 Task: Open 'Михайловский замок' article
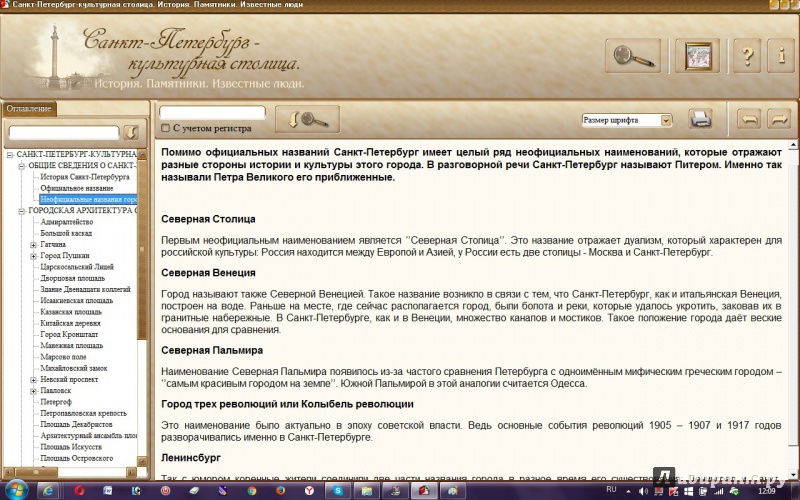tap(74, 368)
